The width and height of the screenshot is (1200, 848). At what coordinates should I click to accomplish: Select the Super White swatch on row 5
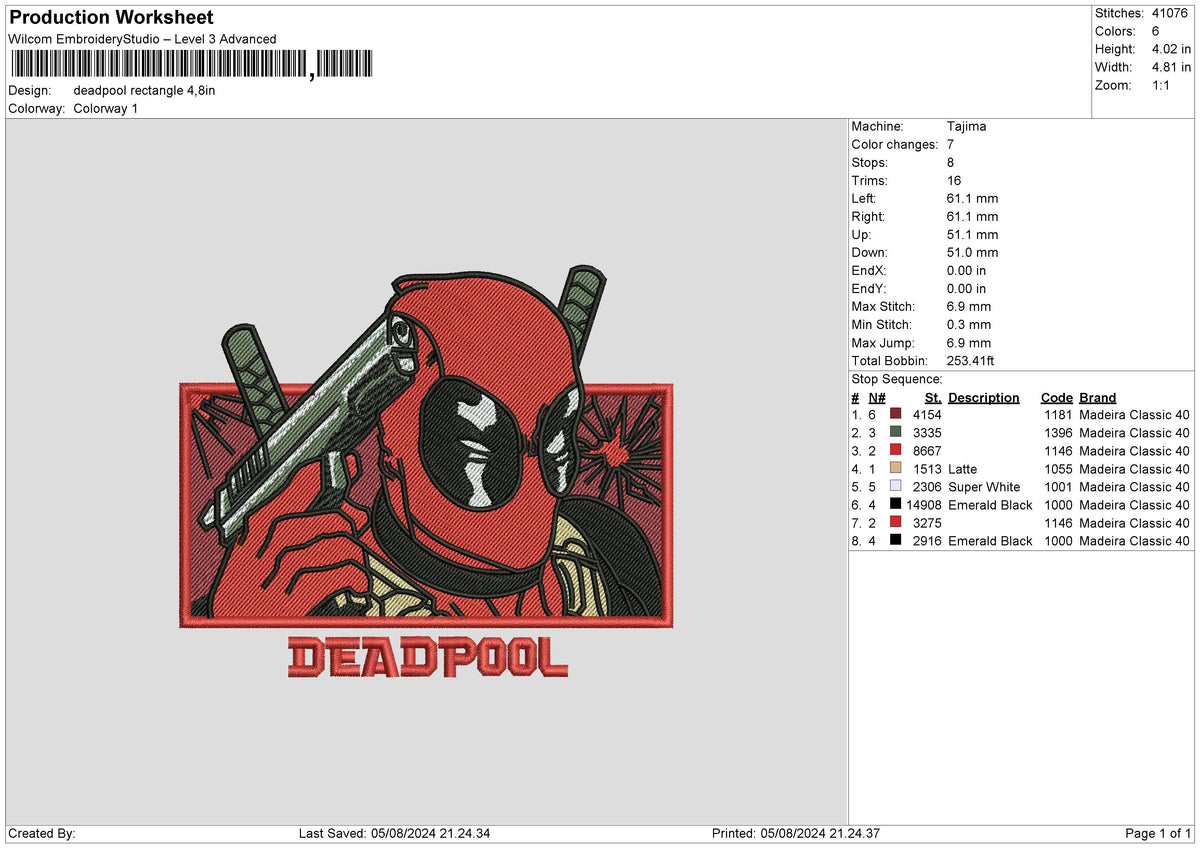[897, 487]
